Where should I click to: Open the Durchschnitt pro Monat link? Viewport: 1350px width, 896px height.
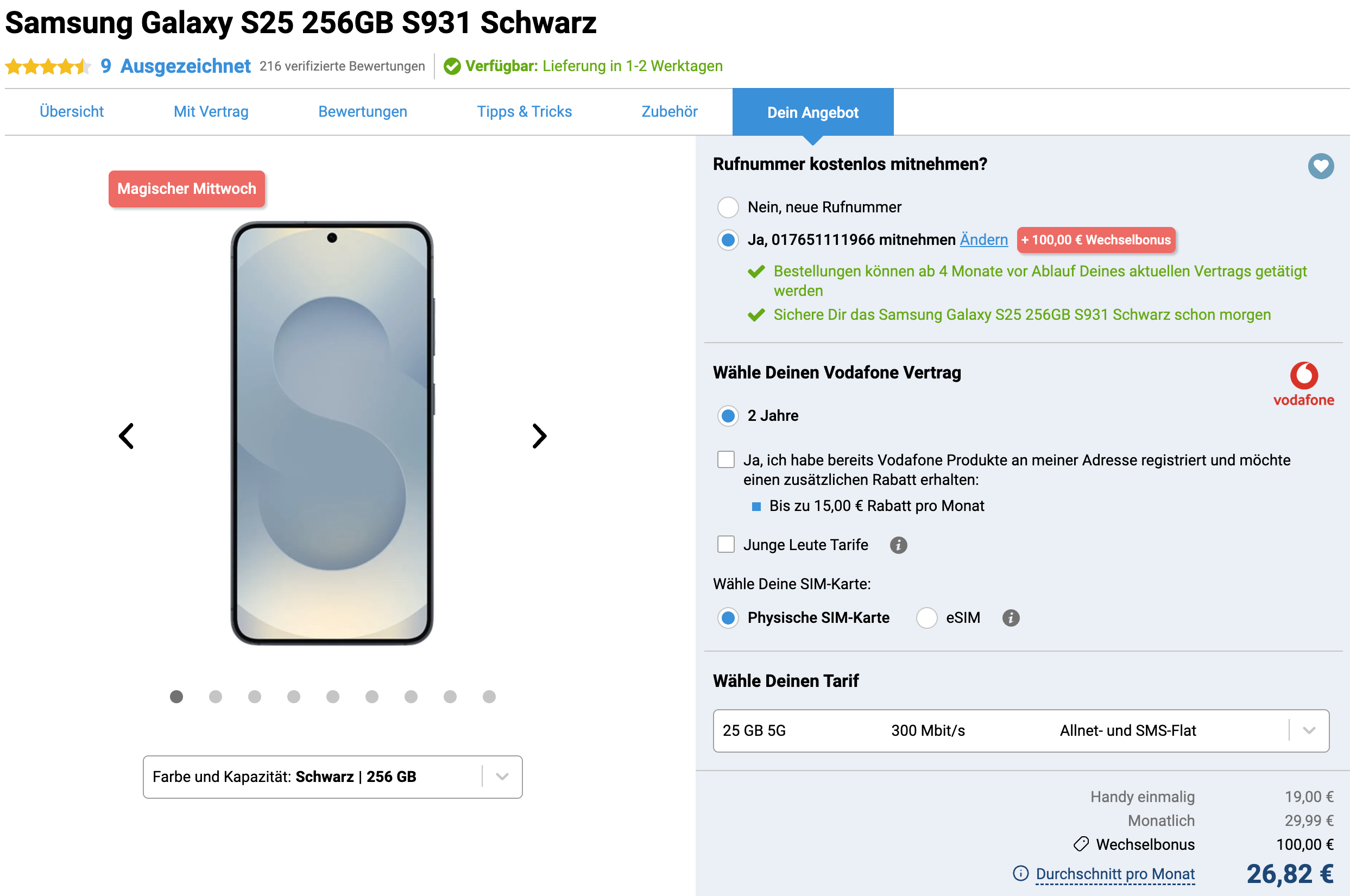click(x=1115, y=874)
